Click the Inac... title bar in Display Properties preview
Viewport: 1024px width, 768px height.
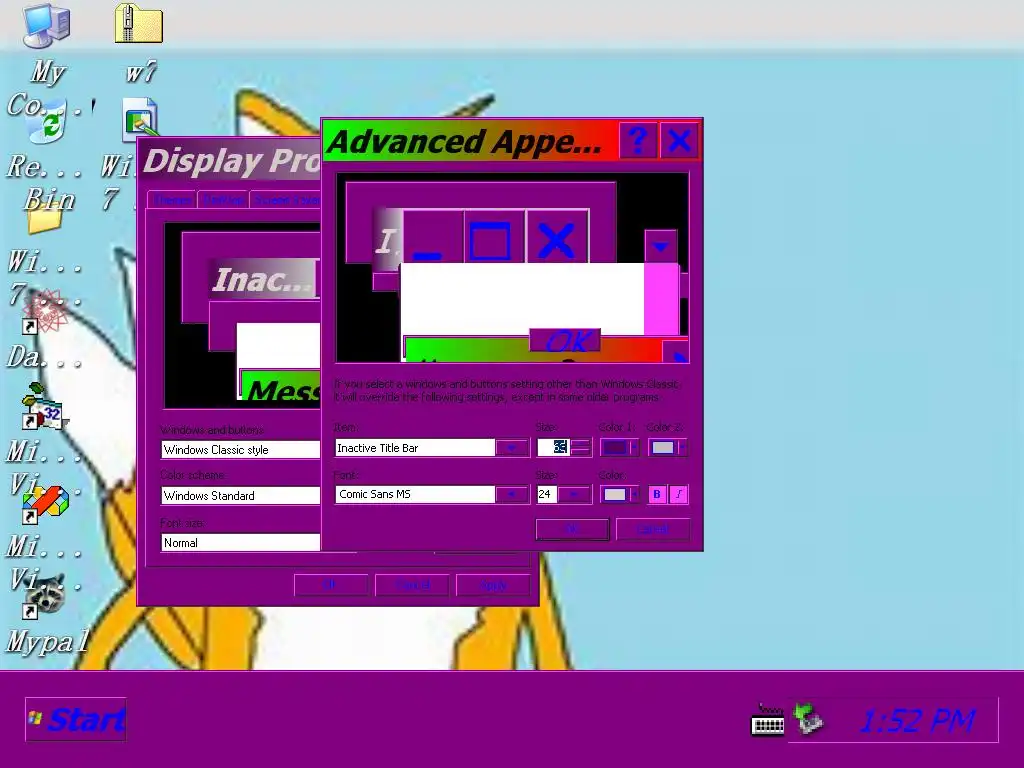coord(264,279)
